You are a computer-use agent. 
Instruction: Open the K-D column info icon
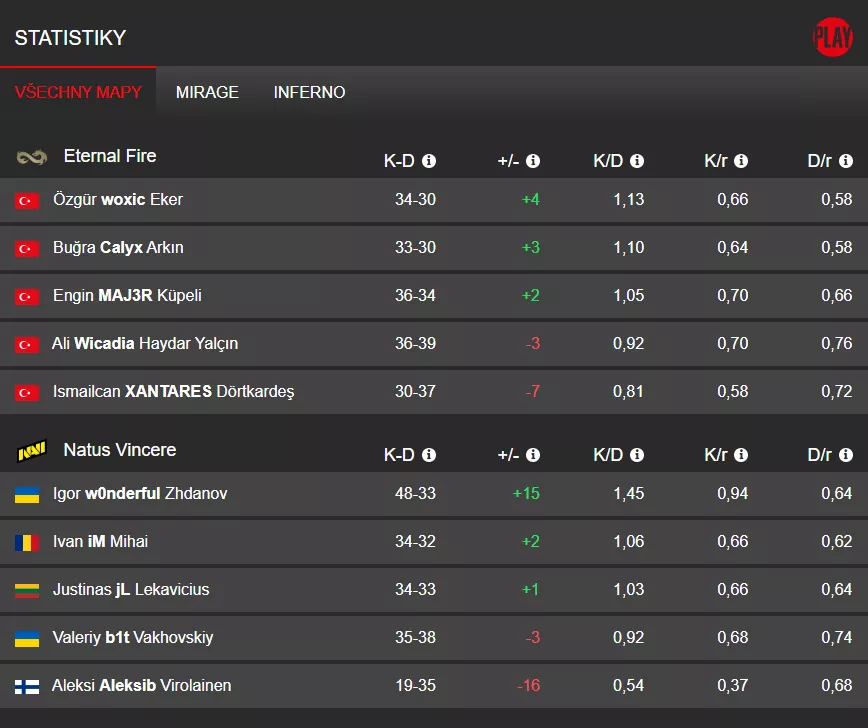[x=429, y=160]
